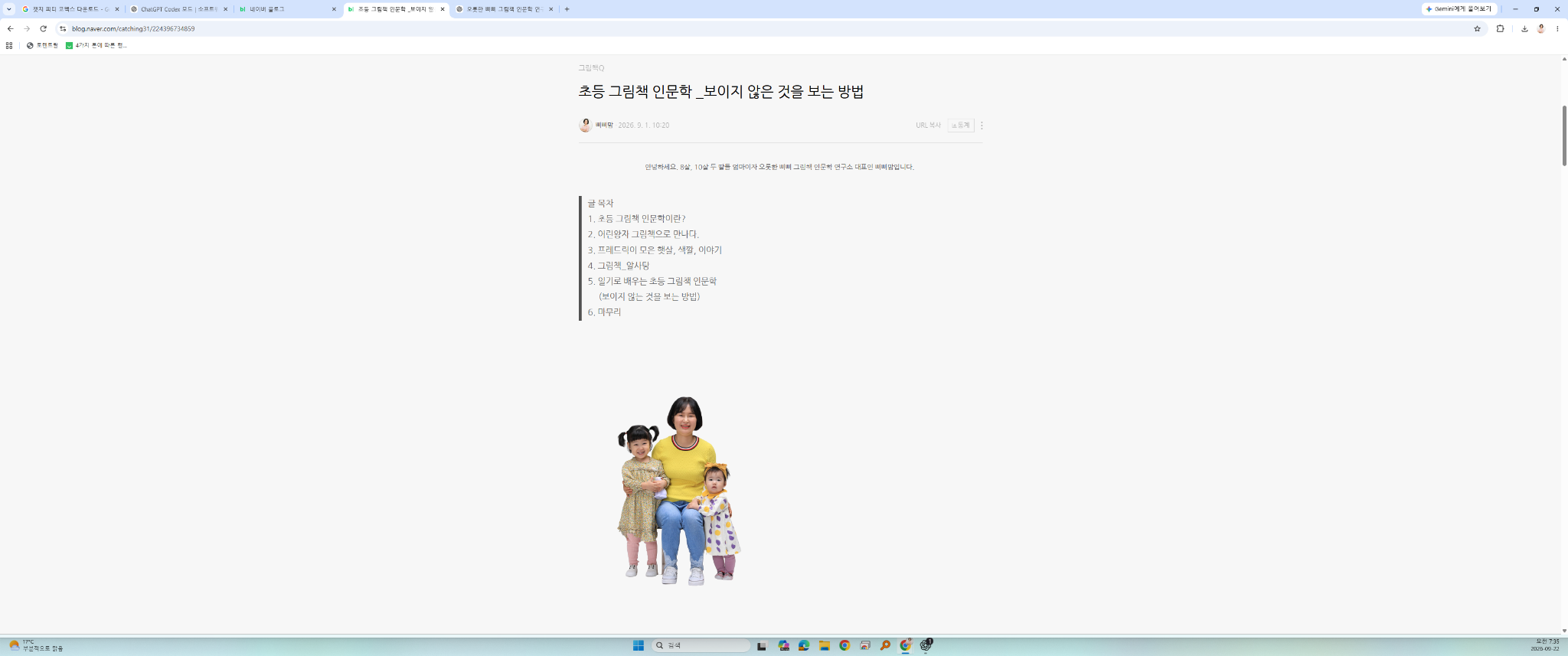1568x656 pixels.
Task: Switch to the ChatGPT Codex tab
Action: [179, 9]
